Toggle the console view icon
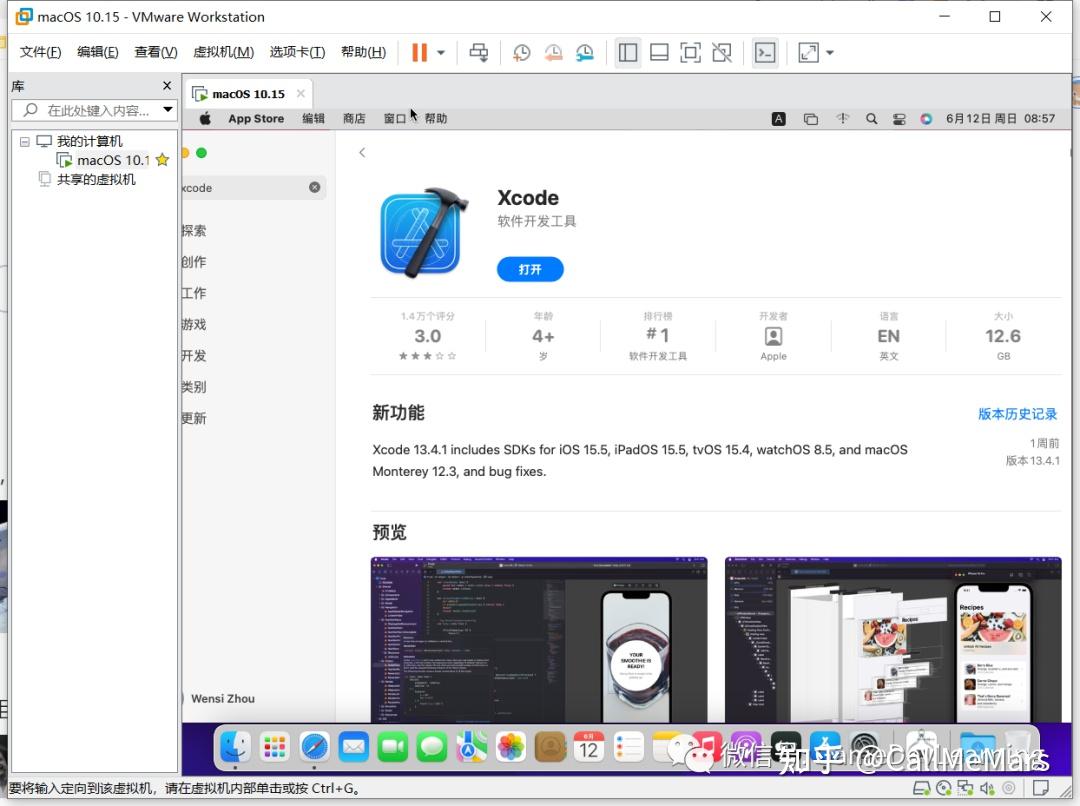 765,52
